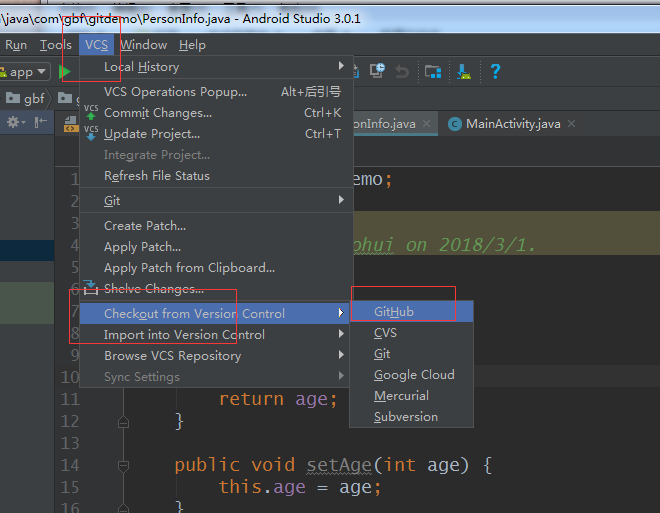Image resolution: width=660 pixels, height=513 pixels.
Task: Select Update Project menu item
Action: tap(216, 134)
